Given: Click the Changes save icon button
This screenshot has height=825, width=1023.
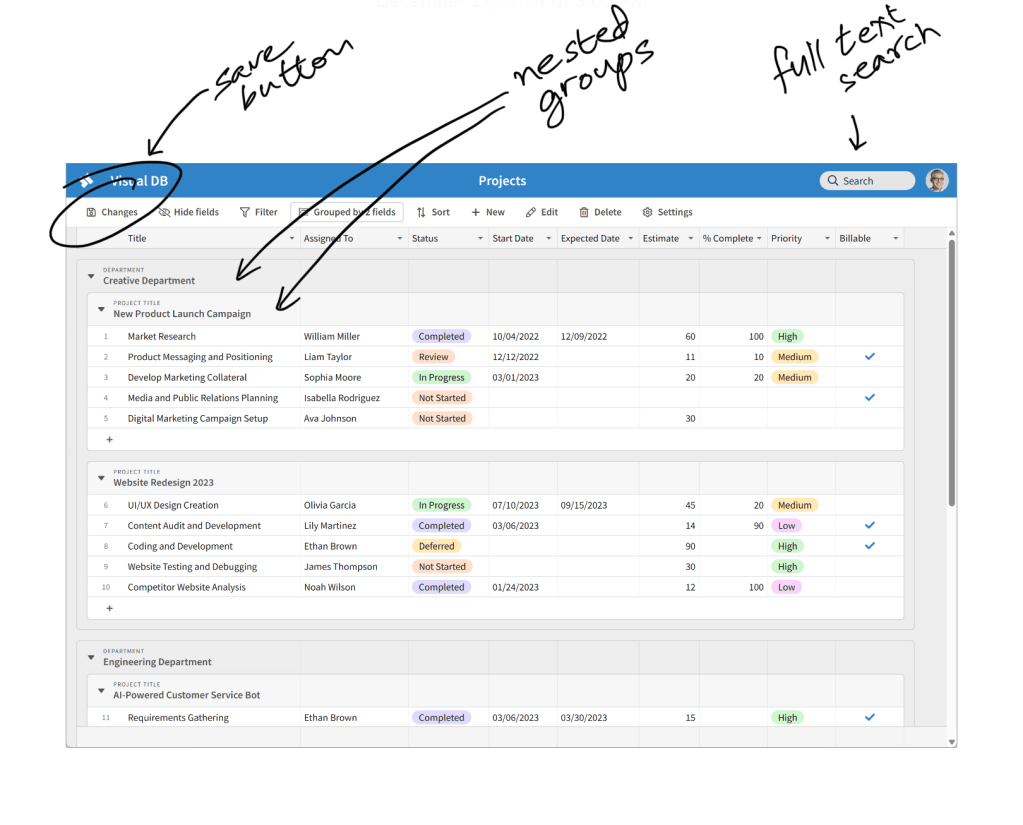Looking at the screenshot, I should [91, 212].
